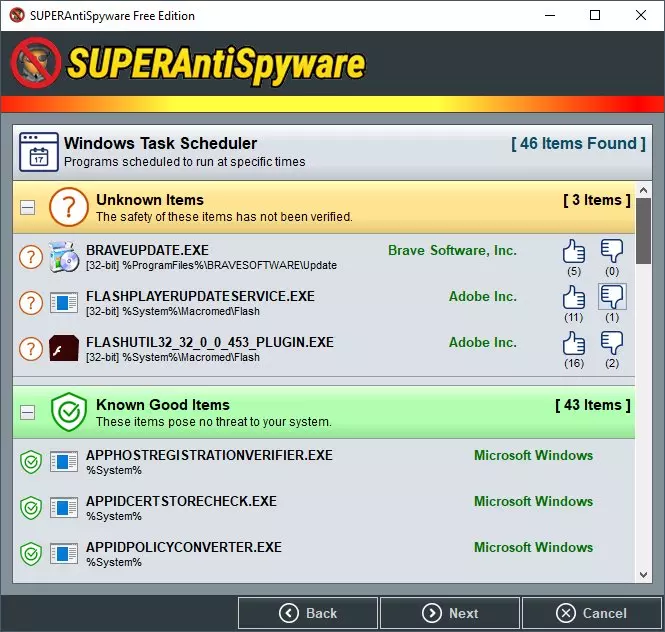Click the shield icon beside APPHOSTREGISTRATIONVERIFIER.EXE

(31, 462)
